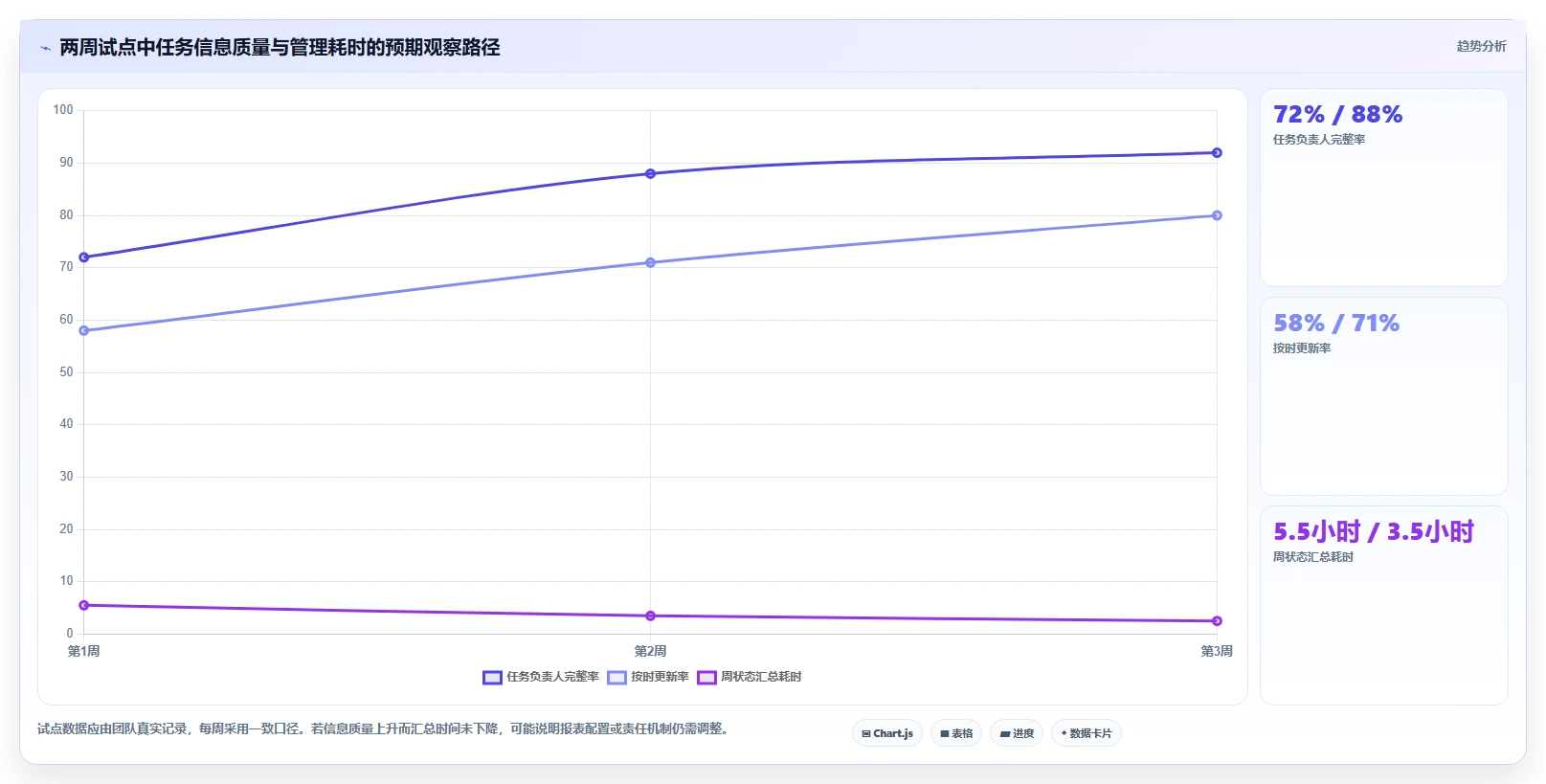Click the 100 y-axis label
1546x784 pixels.
point(63,110)
